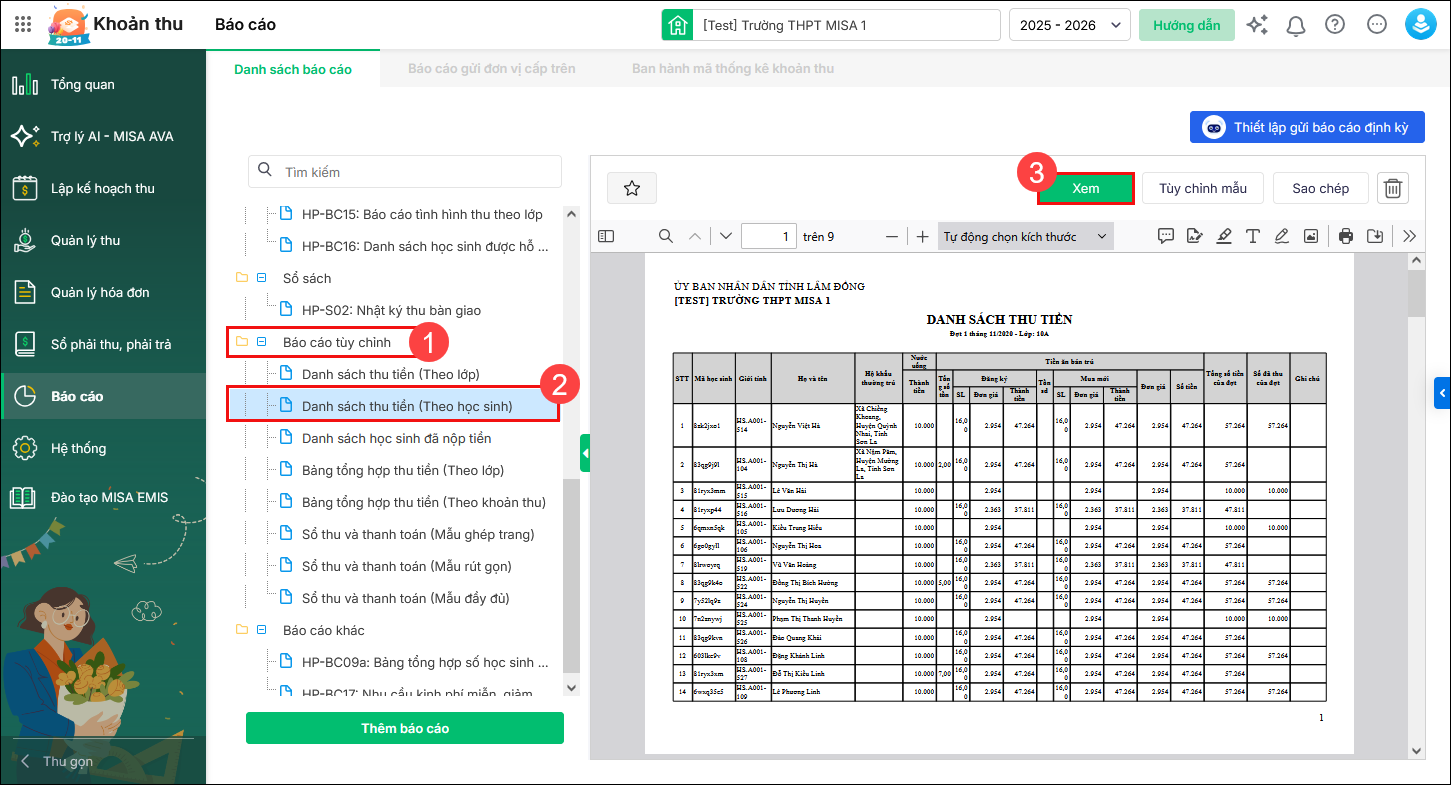The height and width of the screenshot is (785, 1451).
Task: Click the green Xem button
Action: 1085,188
